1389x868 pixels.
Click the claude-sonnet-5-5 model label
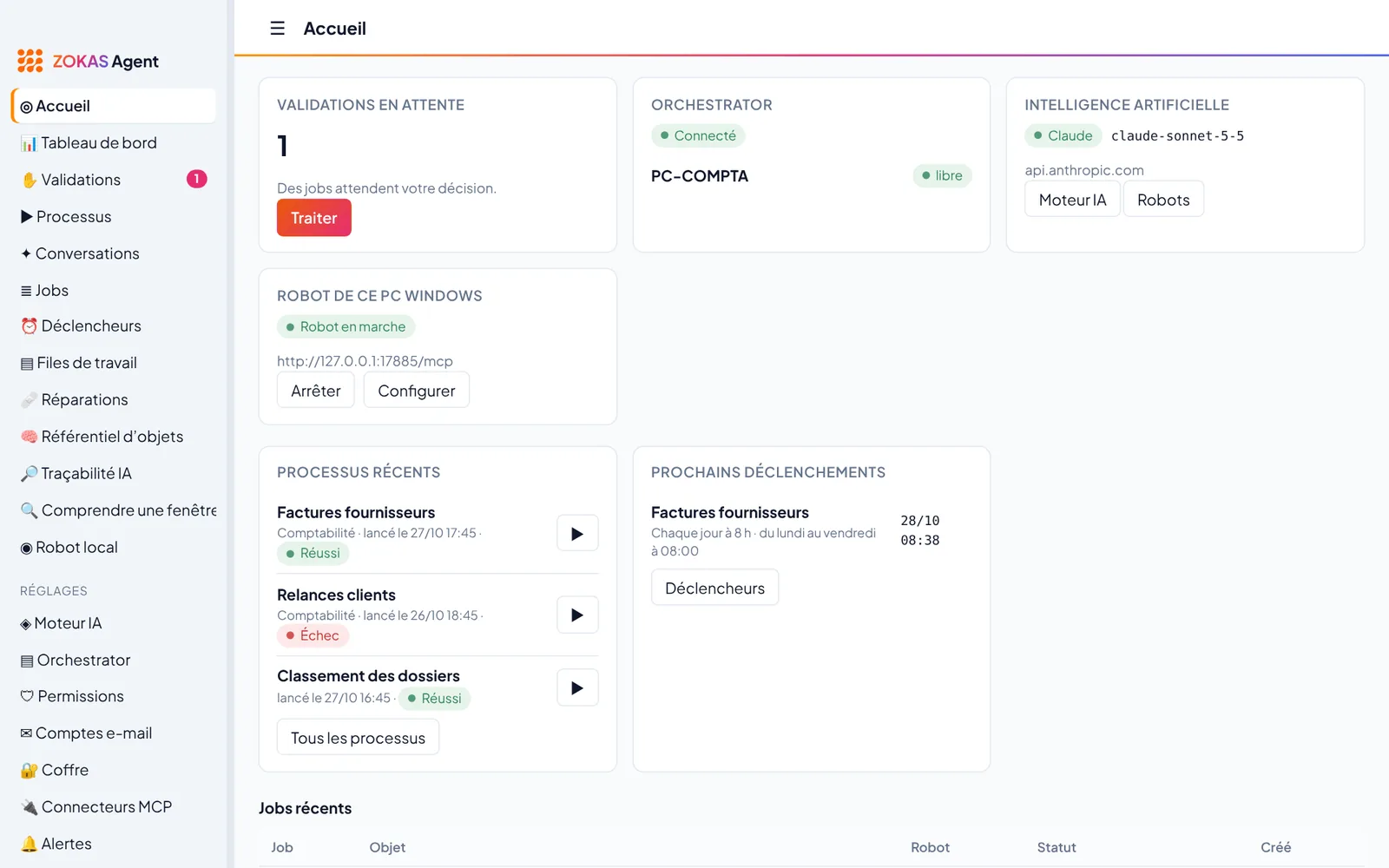pyautogui.click(x=1177, y=135)
